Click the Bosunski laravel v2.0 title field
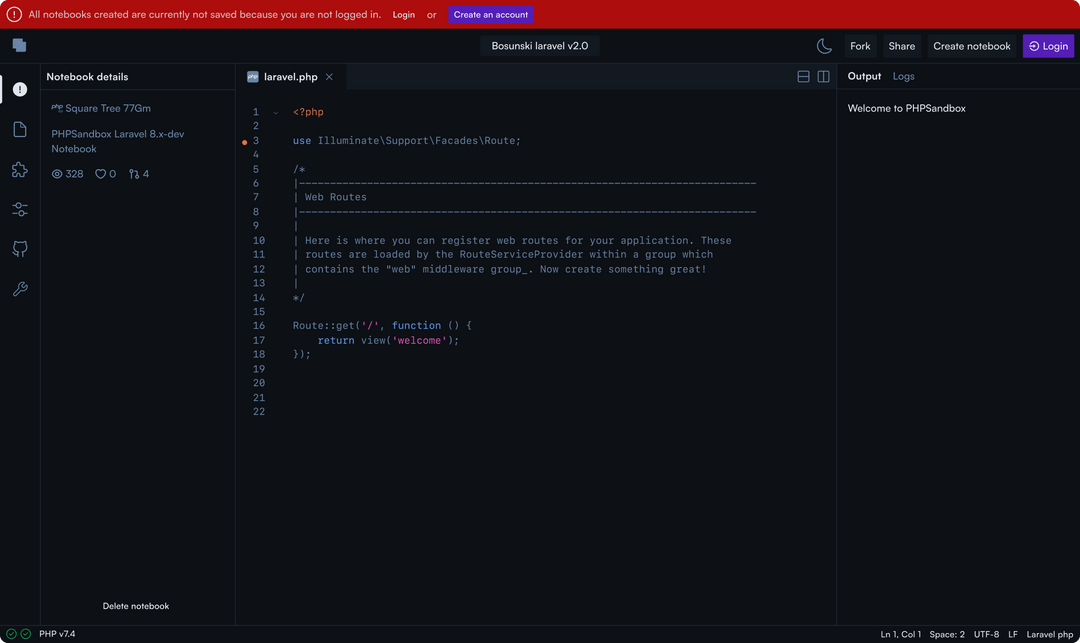 [539, 46]
